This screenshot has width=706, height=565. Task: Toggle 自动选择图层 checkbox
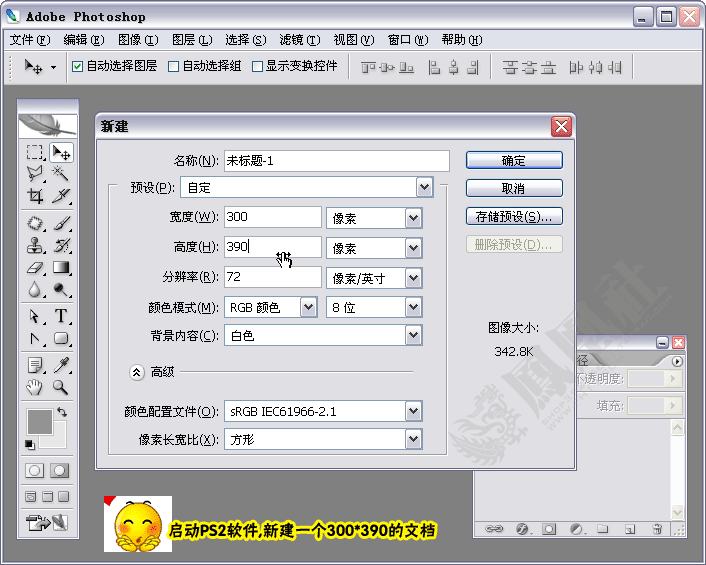(x=77, y=67)
